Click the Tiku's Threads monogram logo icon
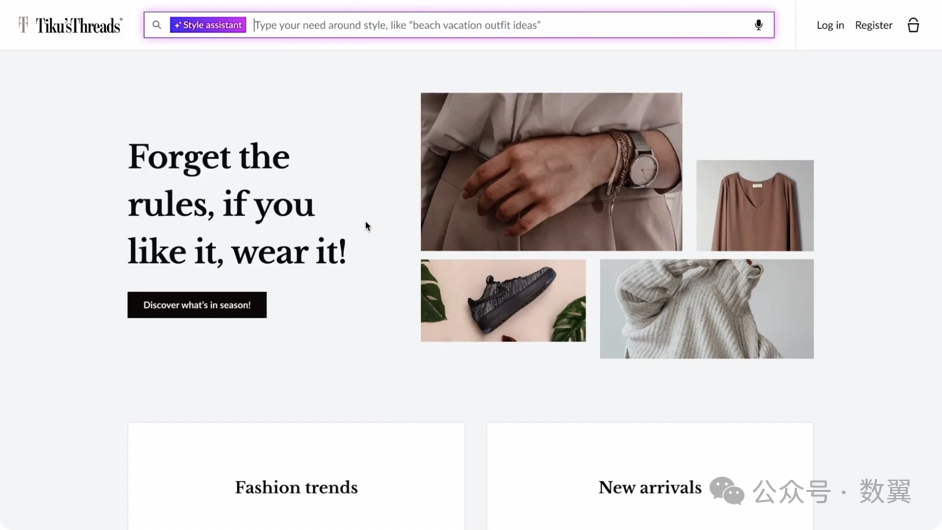The width and height of the screenshot is (942, 530). [x=24, y=25]
